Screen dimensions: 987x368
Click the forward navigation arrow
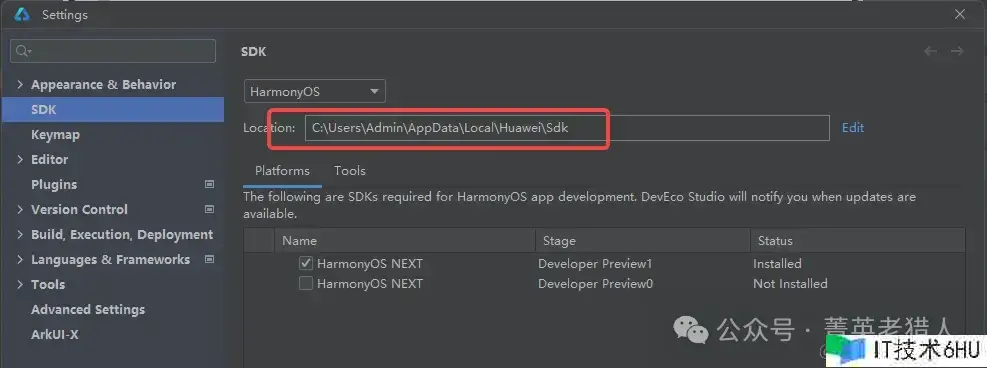tap(957, 52)
